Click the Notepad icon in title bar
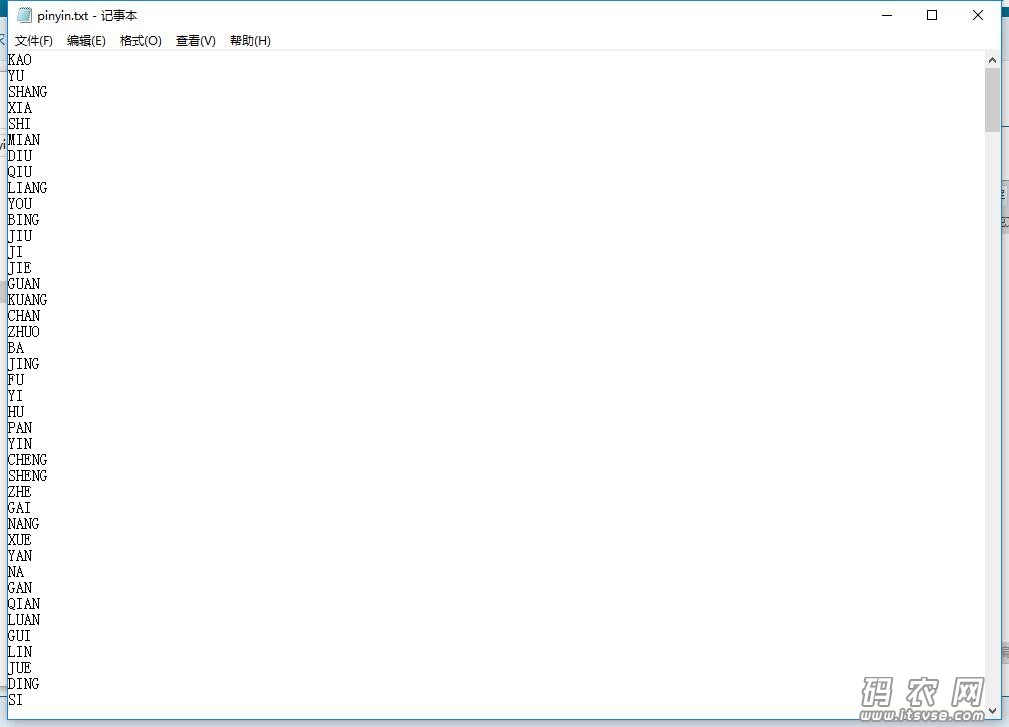Image resolution: width=1009 pixels, height=727 pixels. tap(24, 15)
